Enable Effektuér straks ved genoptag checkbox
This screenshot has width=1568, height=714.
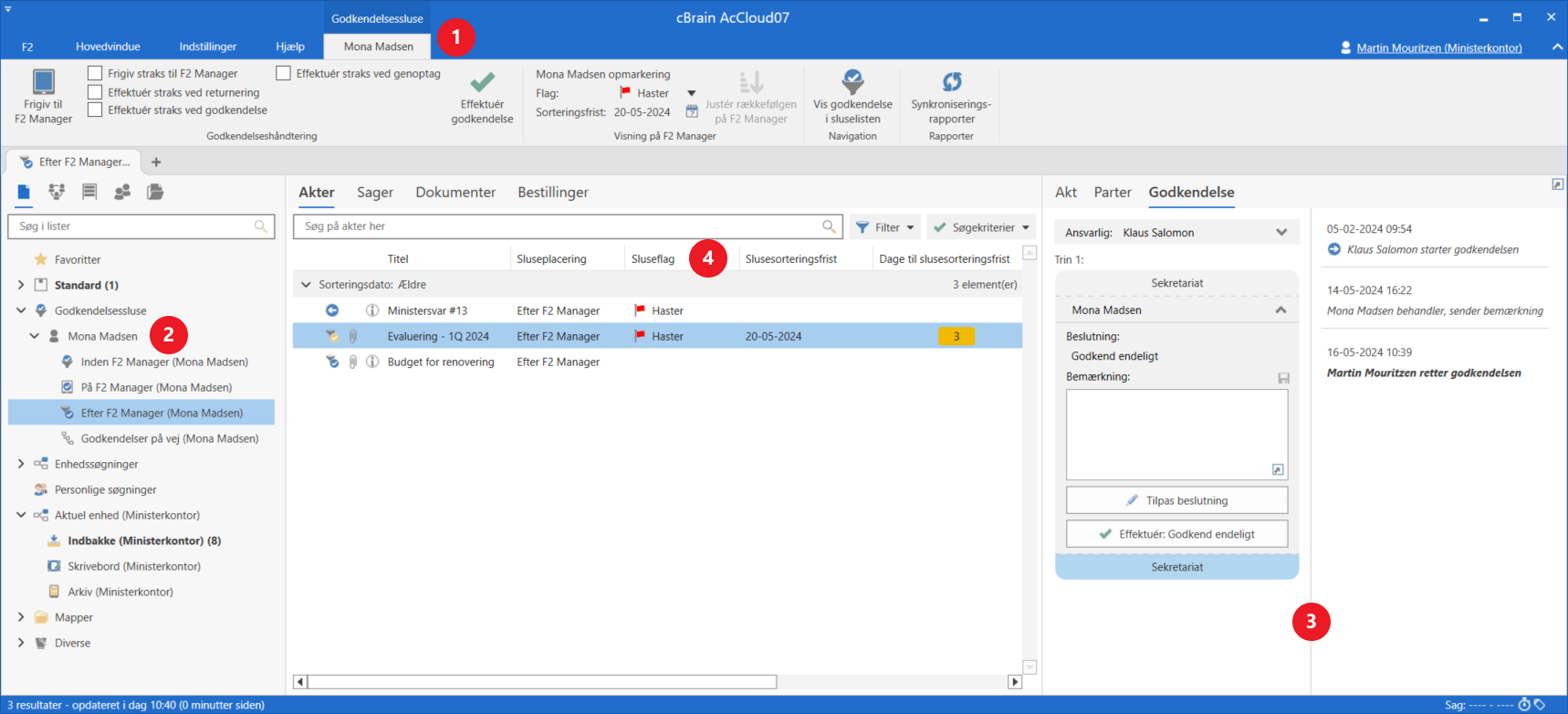283,73
